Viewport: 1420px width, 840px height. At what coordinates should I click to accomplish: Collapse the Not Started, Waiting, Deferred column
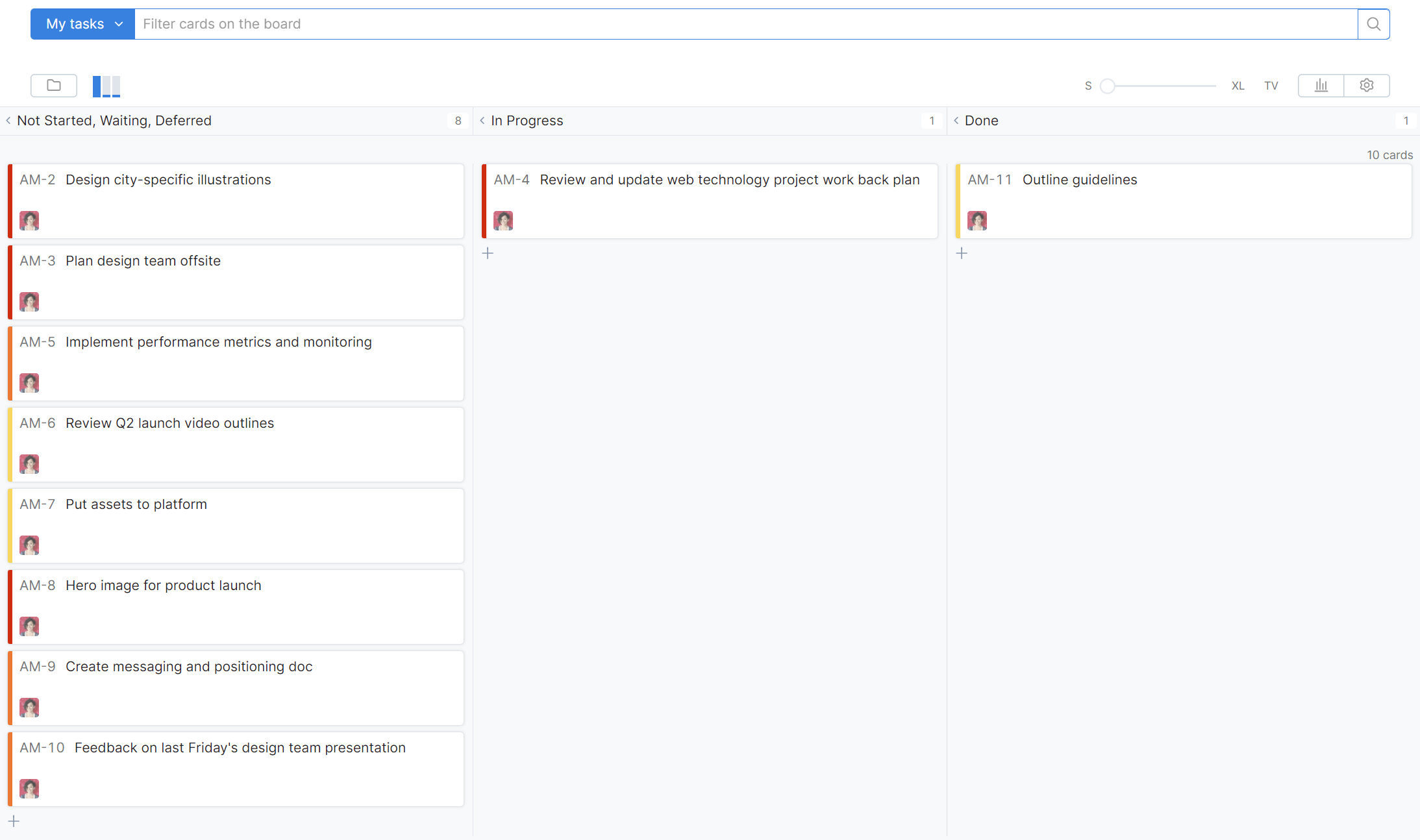coord(8,121)
